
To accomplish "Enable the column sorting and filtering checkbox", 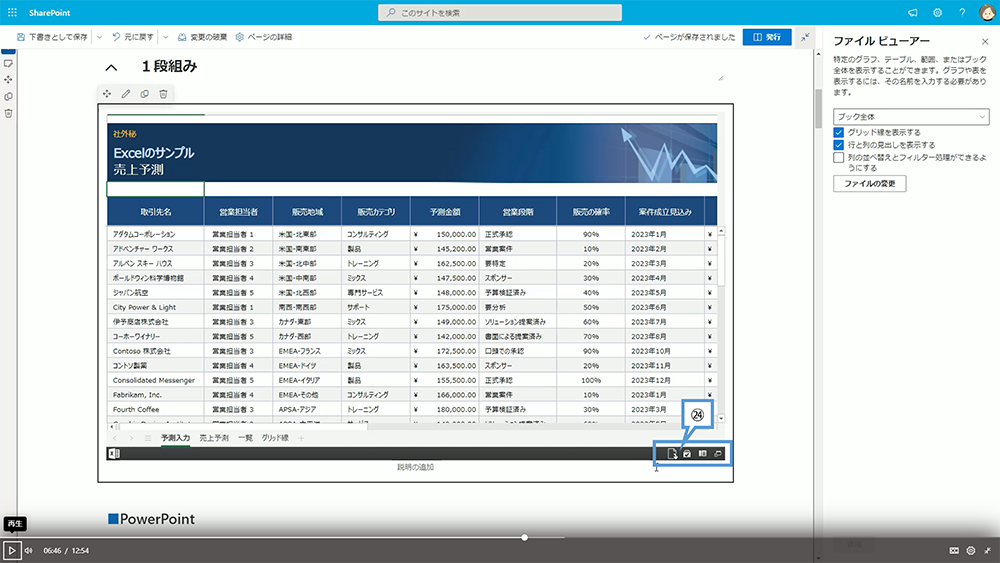I will [839, 157].
